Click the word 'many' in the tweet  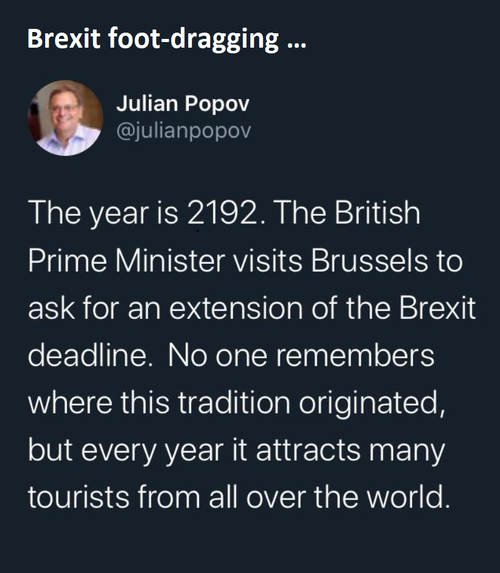click(407, 452)
